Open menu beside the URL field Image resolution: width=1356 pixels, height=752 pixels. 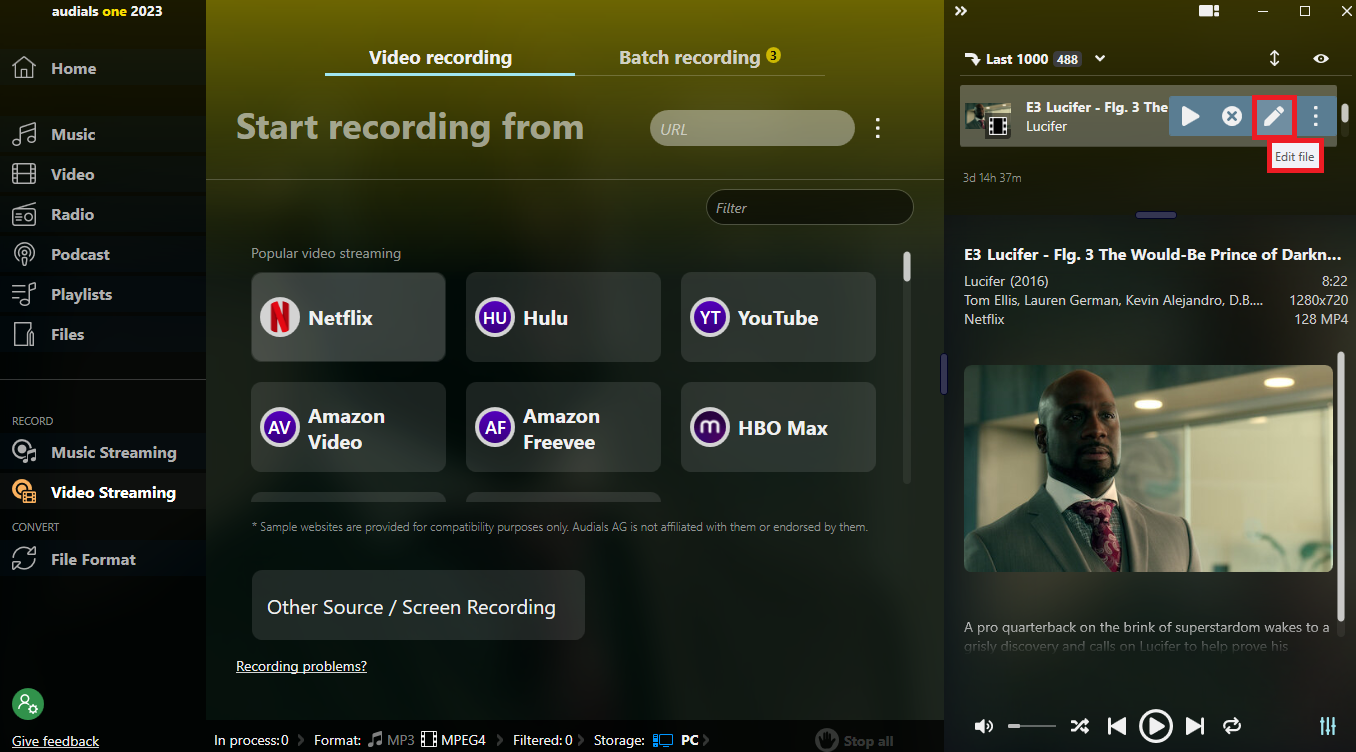point(877,128)
